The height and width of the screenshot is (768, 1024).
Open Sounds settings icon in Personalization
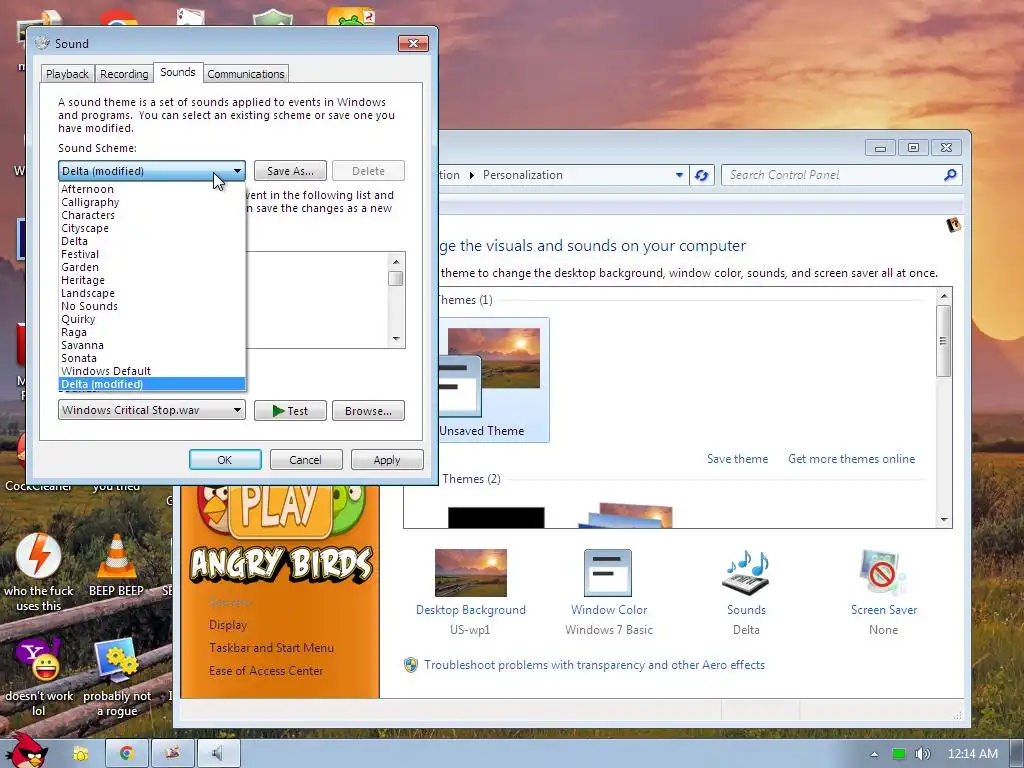coord(746,592)
